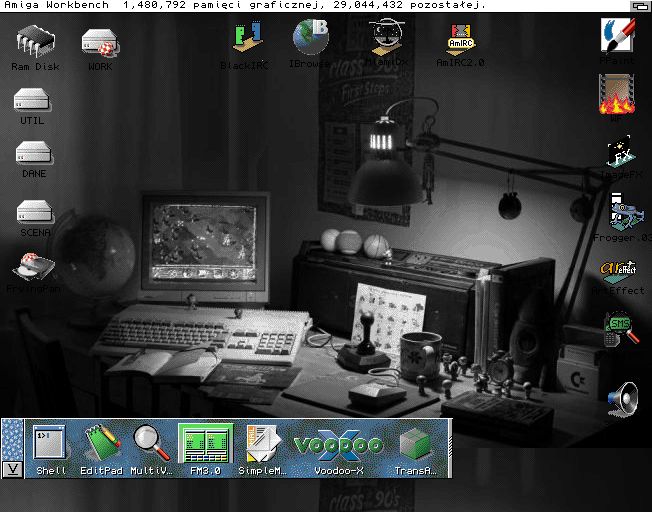Launch EditPad from the dock
This screenshot has width=652, height=512.
point(102,443)
